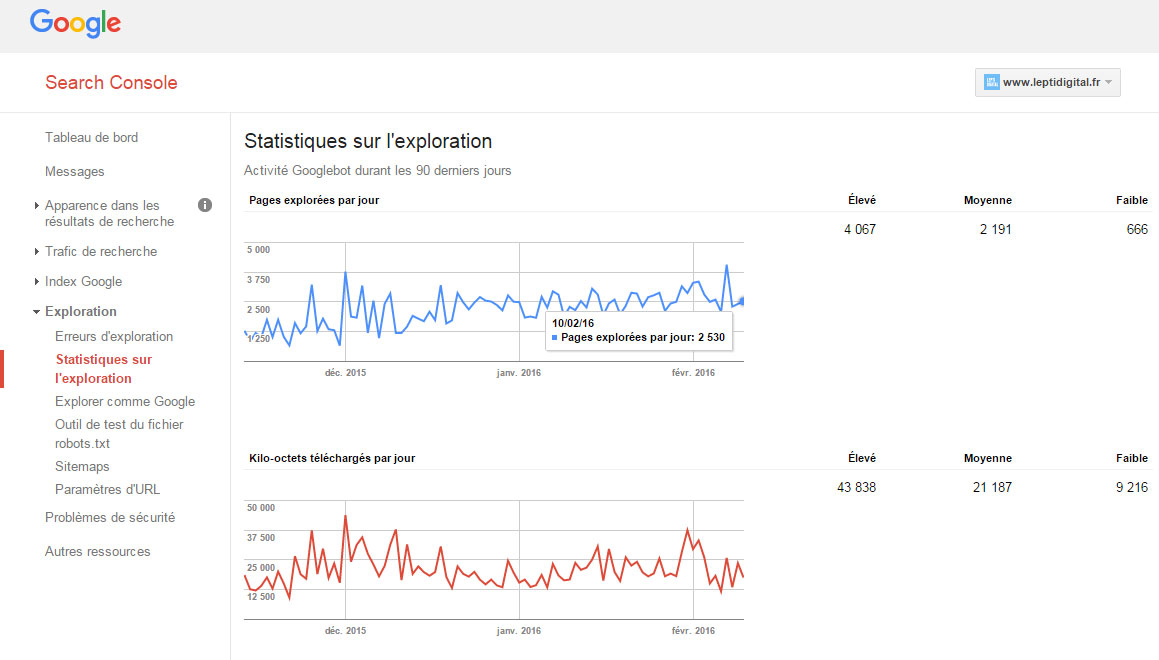
Task: Click the info icon beside Apparence
Action: tap(205, 205)
